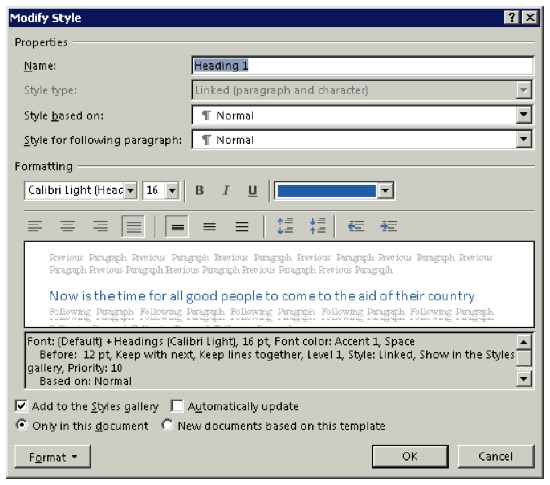The image size is (550, 485).
Task: Open the font color dropdown arrow
Action: click(385, 190)
